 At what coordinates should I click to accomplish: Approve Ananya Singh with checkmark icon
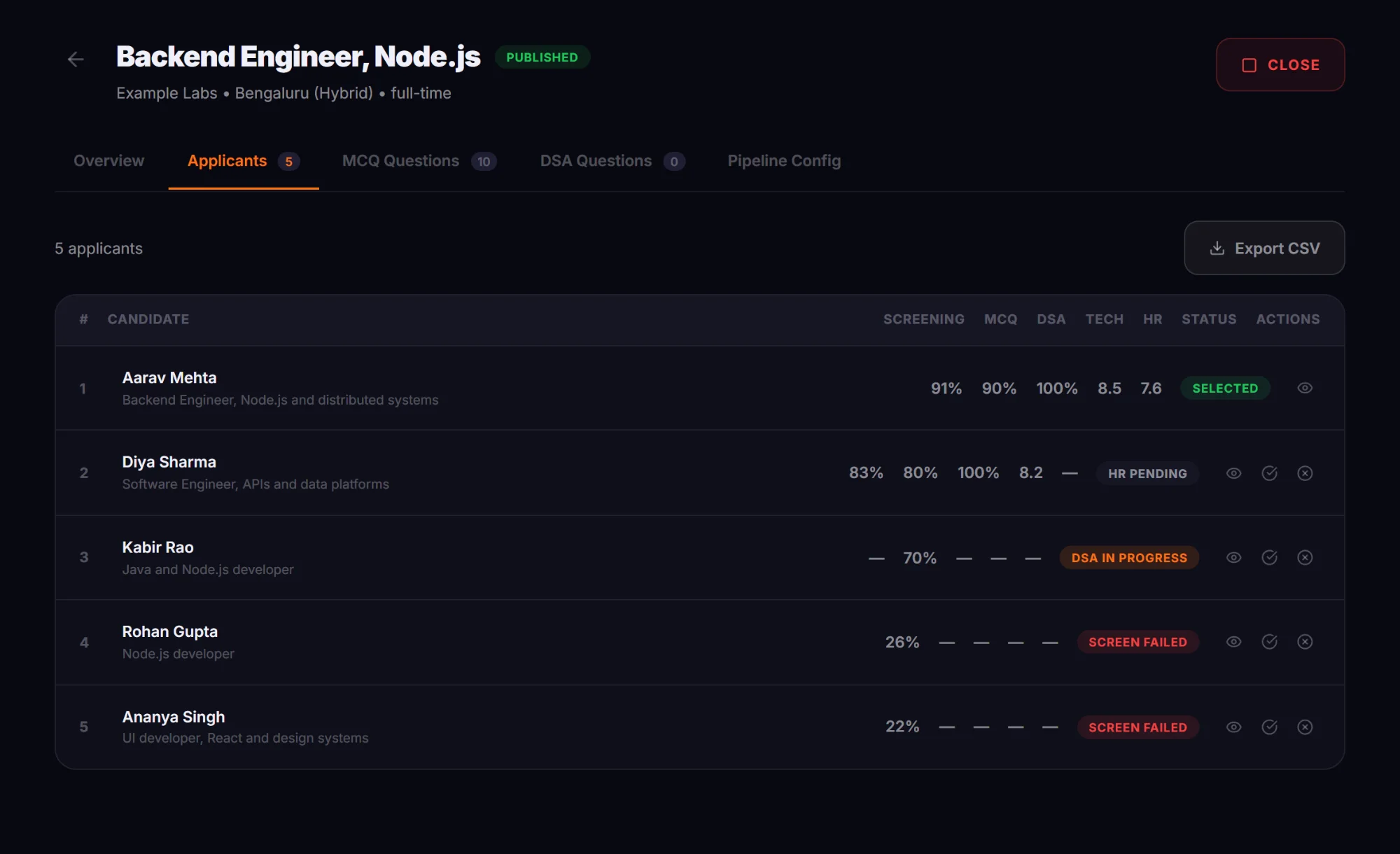point(1270,727)
